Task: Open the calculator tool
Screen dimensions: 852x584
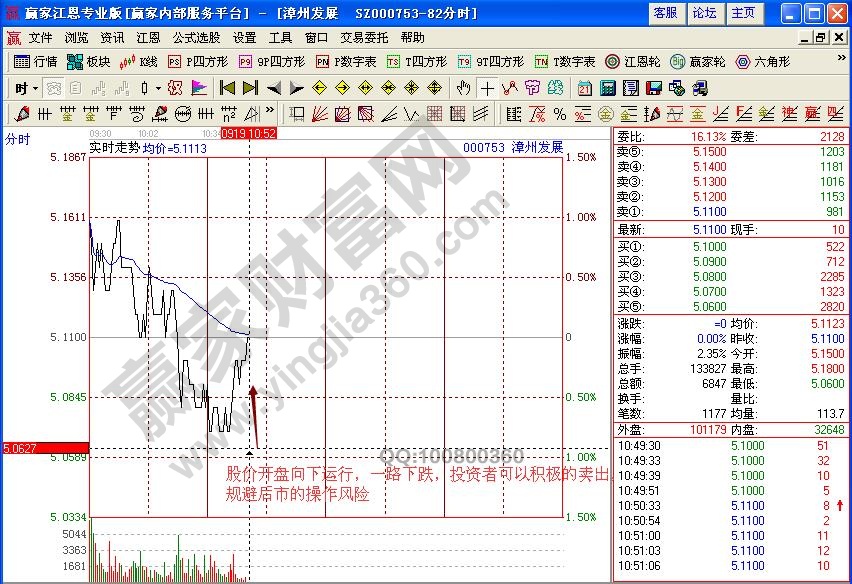Action: [606, 88]
